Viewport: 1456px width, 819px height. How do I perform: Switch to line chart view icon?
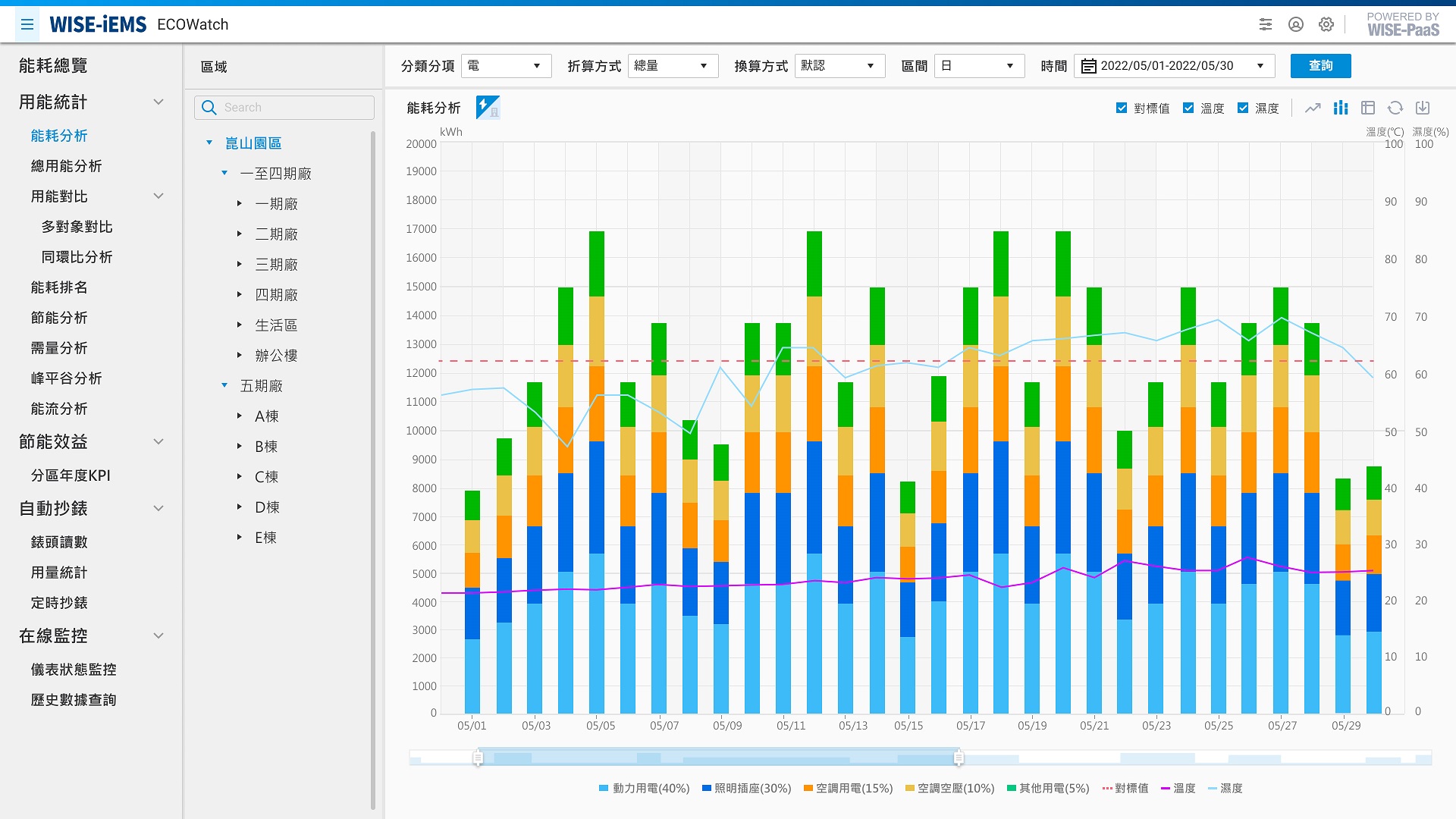[x=1313, y=108]
